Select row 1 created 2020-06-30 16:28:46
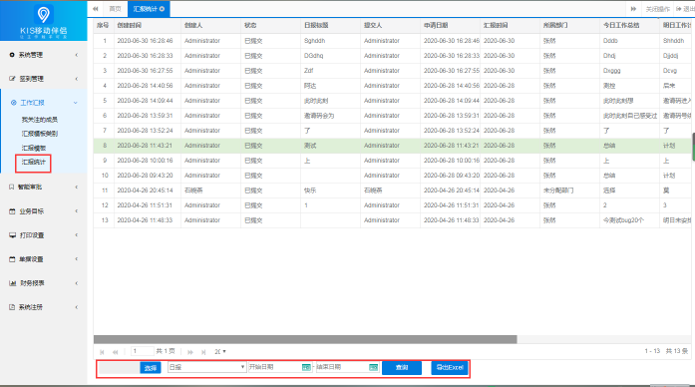The width and height of the screenshot is (695, 387). pyautogui.click(x=392, y=41)
